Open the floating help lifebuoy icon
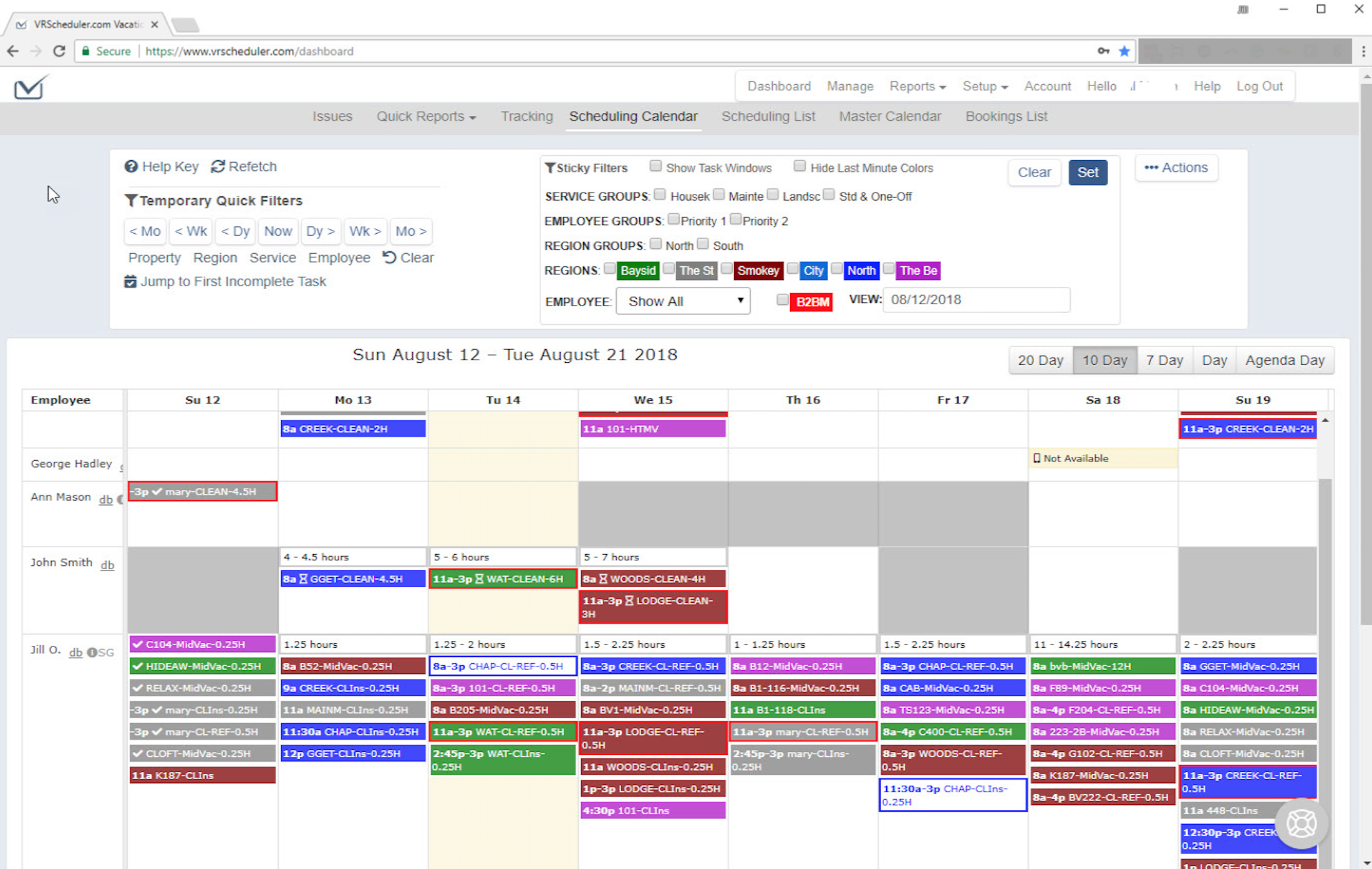The width and height of the screenshot is (1372, 869). pos(1301,823)
